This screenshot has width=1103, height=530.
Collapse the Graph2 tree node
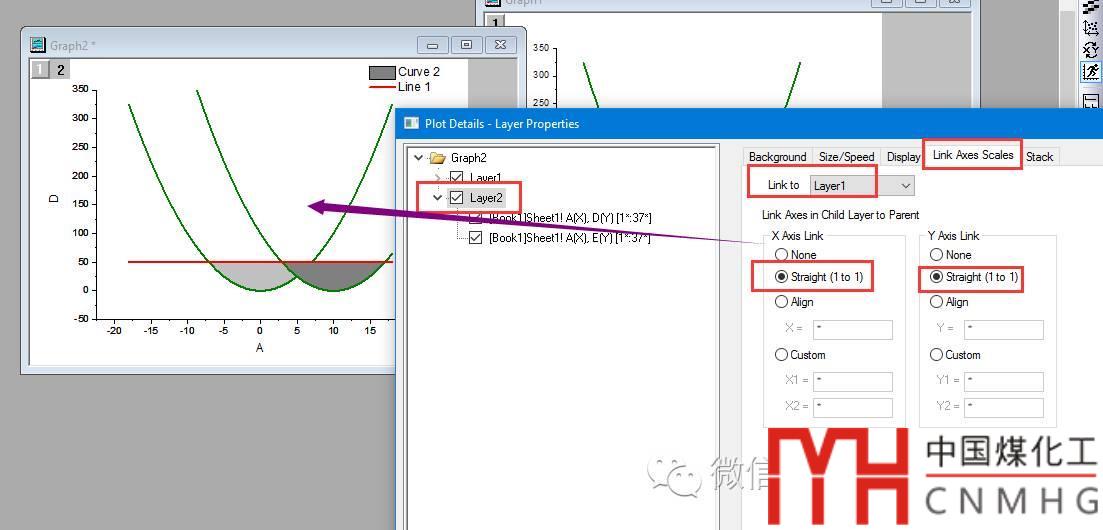point(420,158)
